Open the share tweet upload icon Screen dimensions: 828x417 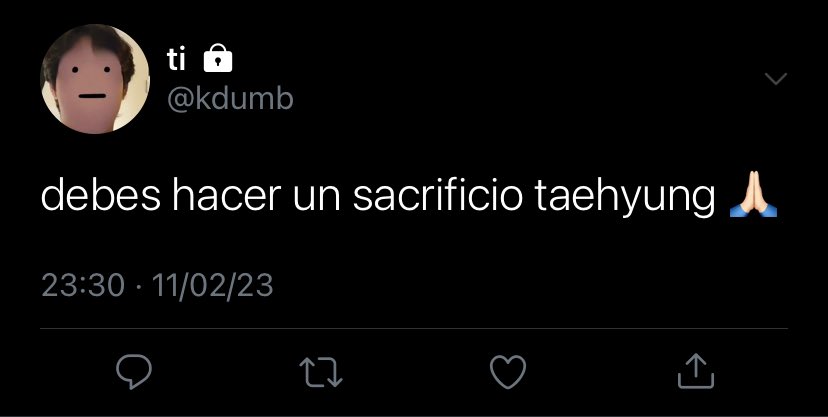click(x=695, y=371)
